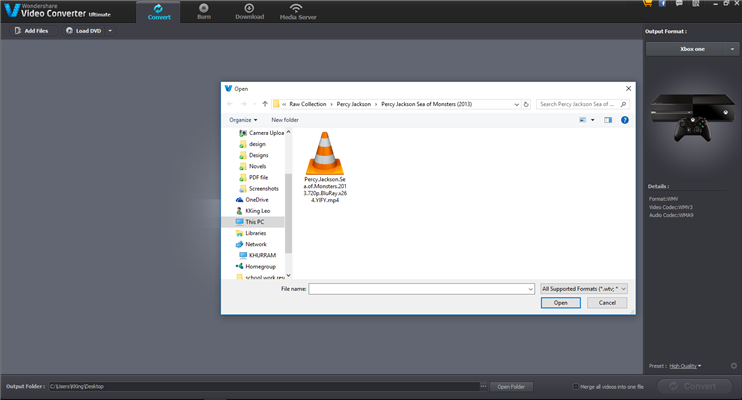Click the output folder browse ellipsis button
This screenshot has width=742, height=400.
point(483,386)
